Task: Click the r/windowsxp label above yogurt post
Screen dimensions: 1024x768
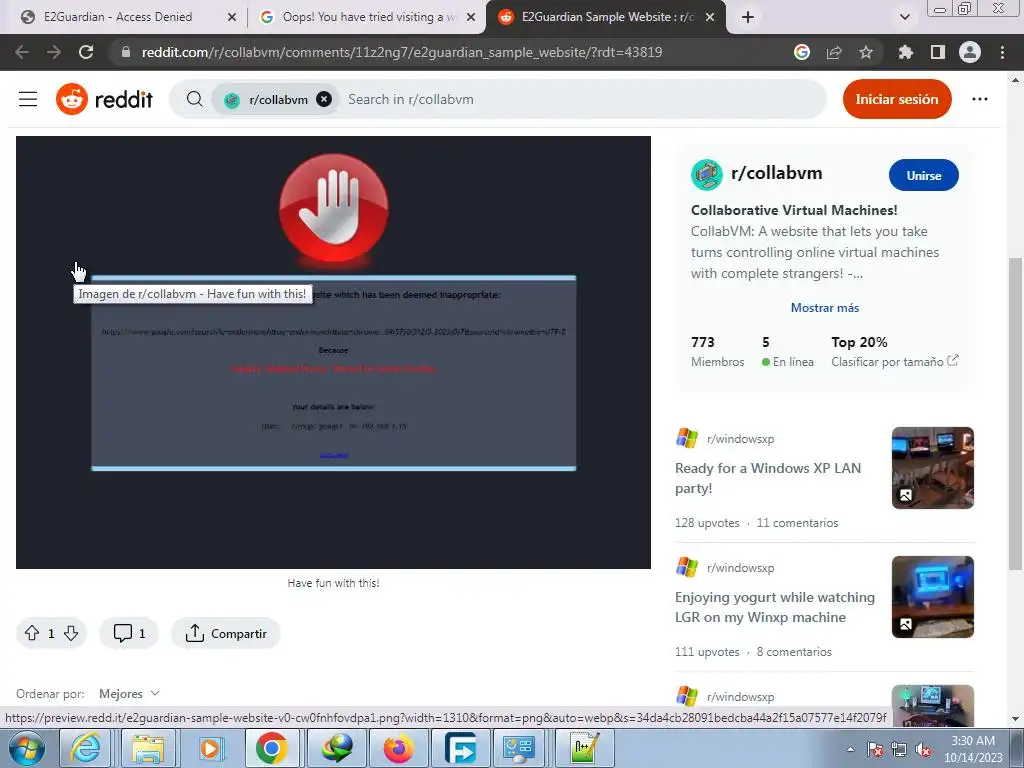Action: tap(741, 568)
